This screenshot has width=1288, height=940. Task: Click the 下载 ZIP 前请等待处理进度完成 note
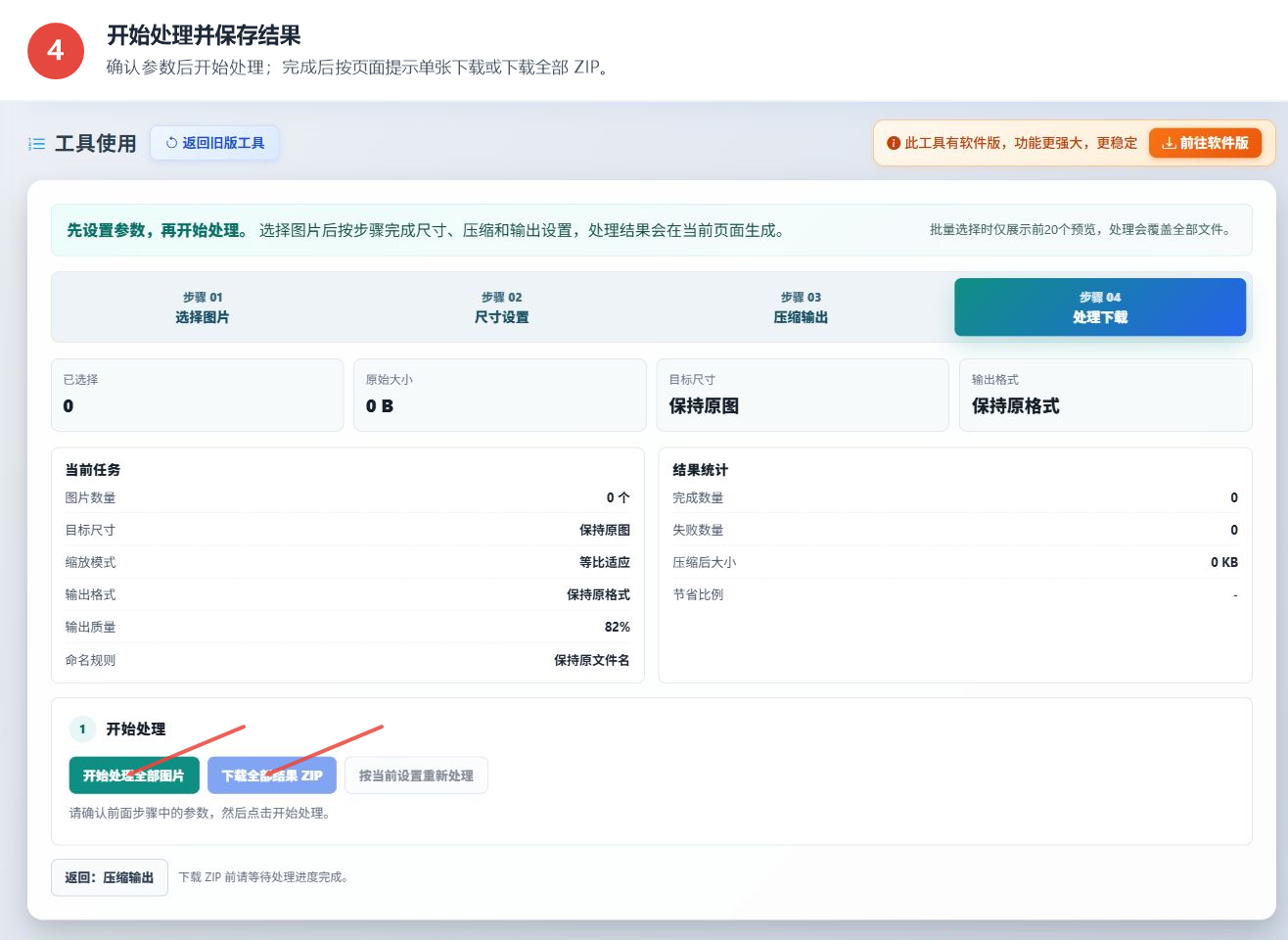coord(263,877)
